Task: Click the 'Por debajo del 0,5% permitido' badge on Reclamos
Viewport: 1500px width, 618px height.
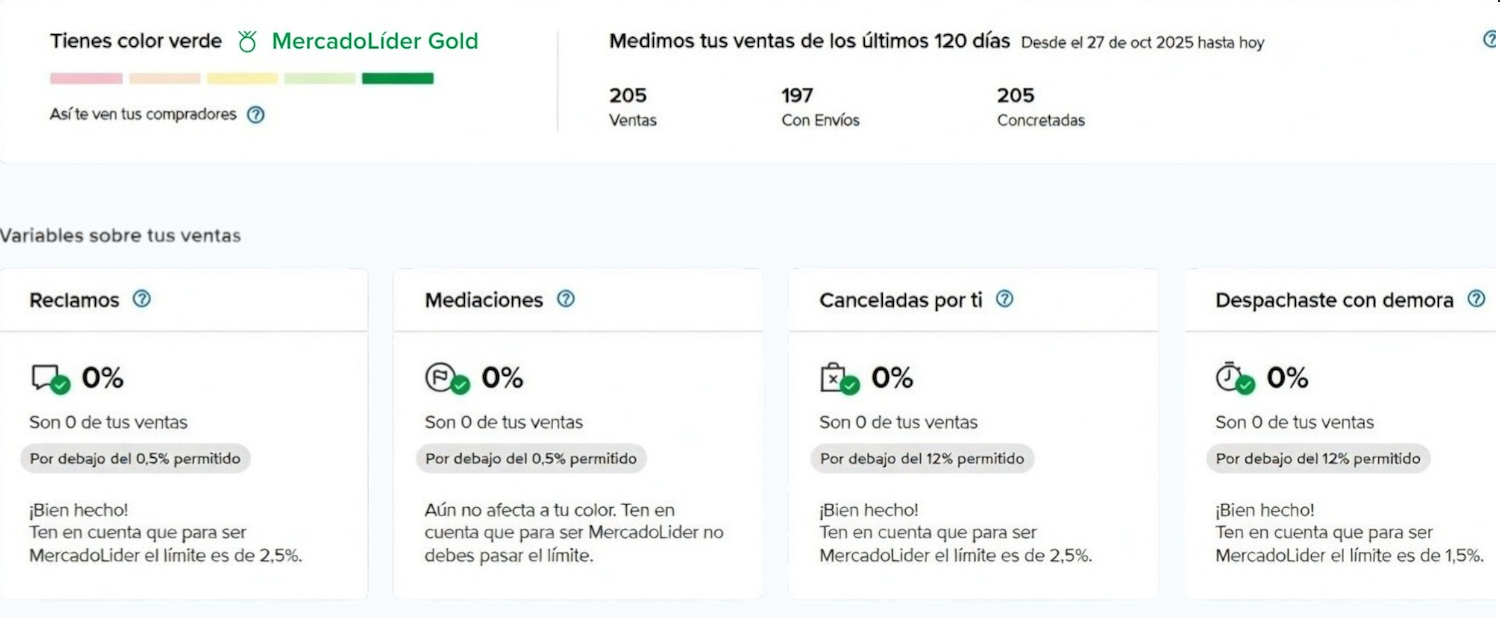Action: click(x=135, y=459)
